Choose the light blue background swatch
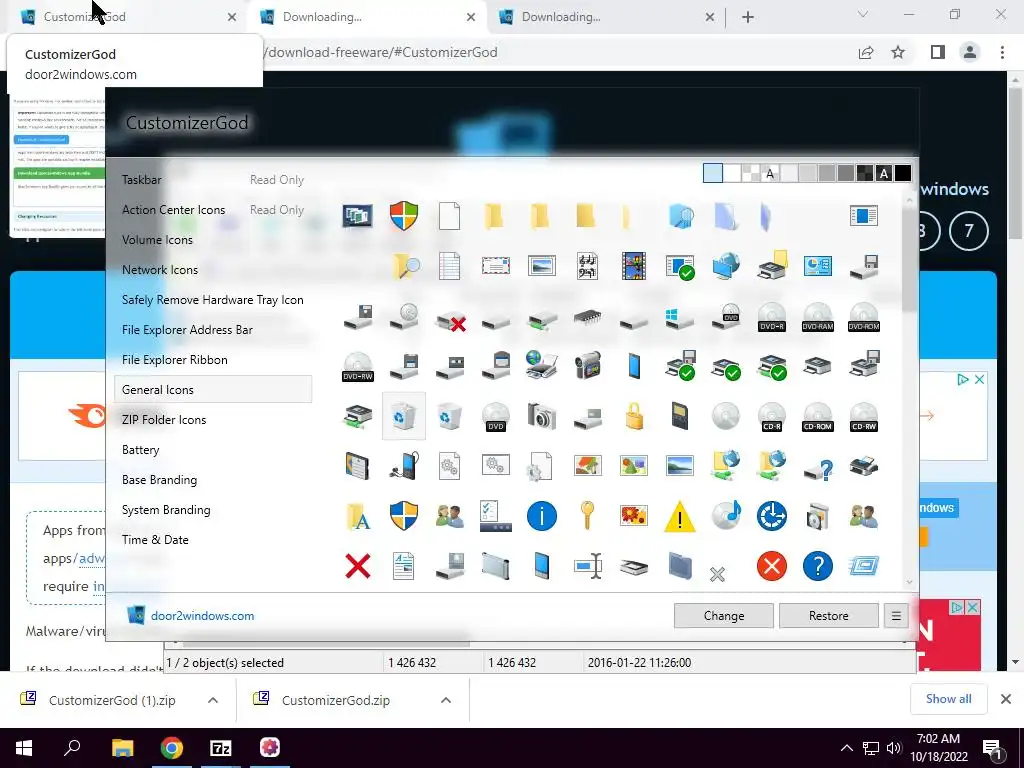This screenshot has width=1024, height=768. (712, 173)
